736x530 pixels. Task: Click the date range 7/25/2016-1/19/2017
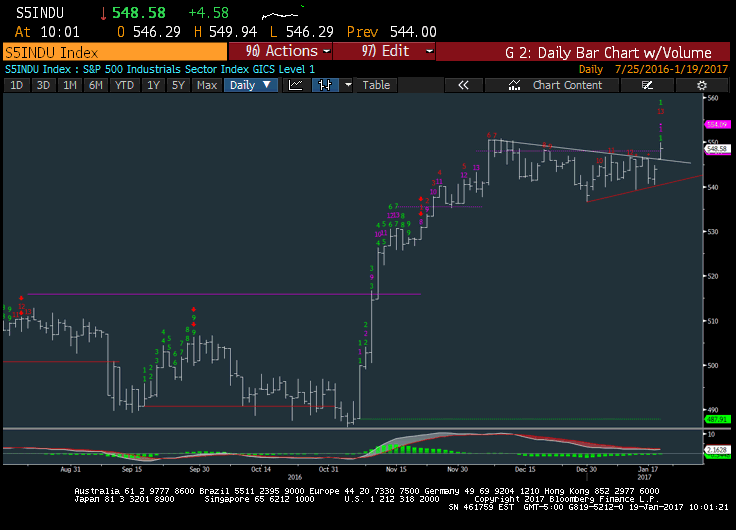pos(671,69)
